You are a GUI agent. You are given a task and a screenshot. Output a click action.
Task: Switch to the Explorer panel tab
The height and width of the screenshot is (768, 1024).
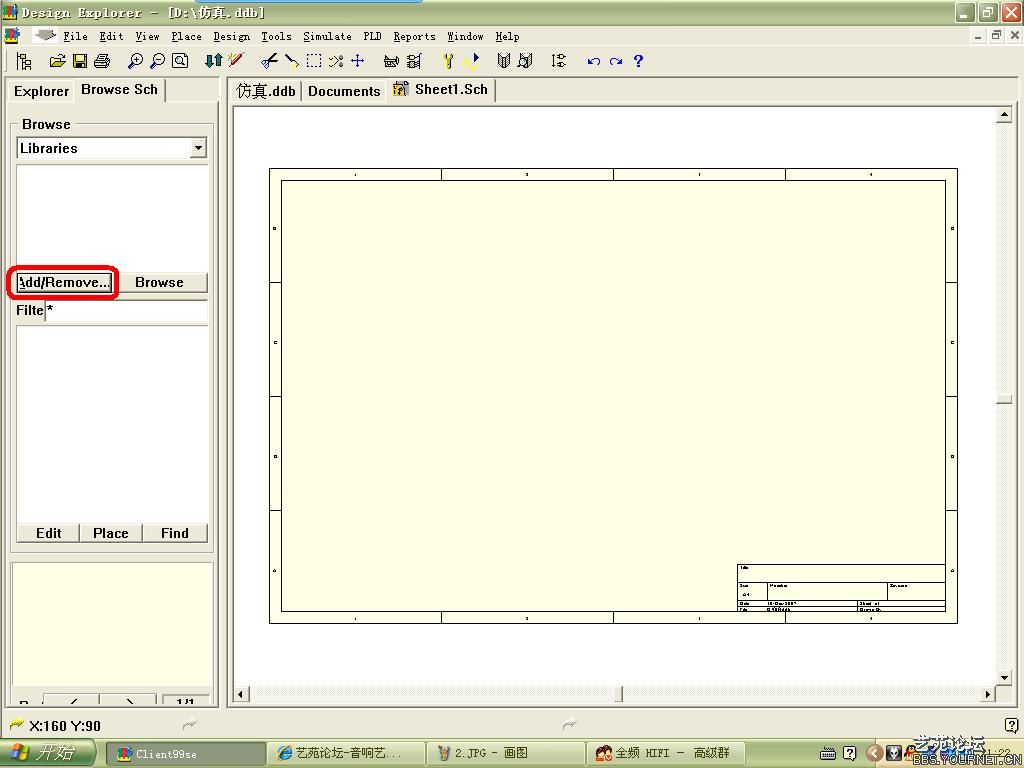(41, 91)
